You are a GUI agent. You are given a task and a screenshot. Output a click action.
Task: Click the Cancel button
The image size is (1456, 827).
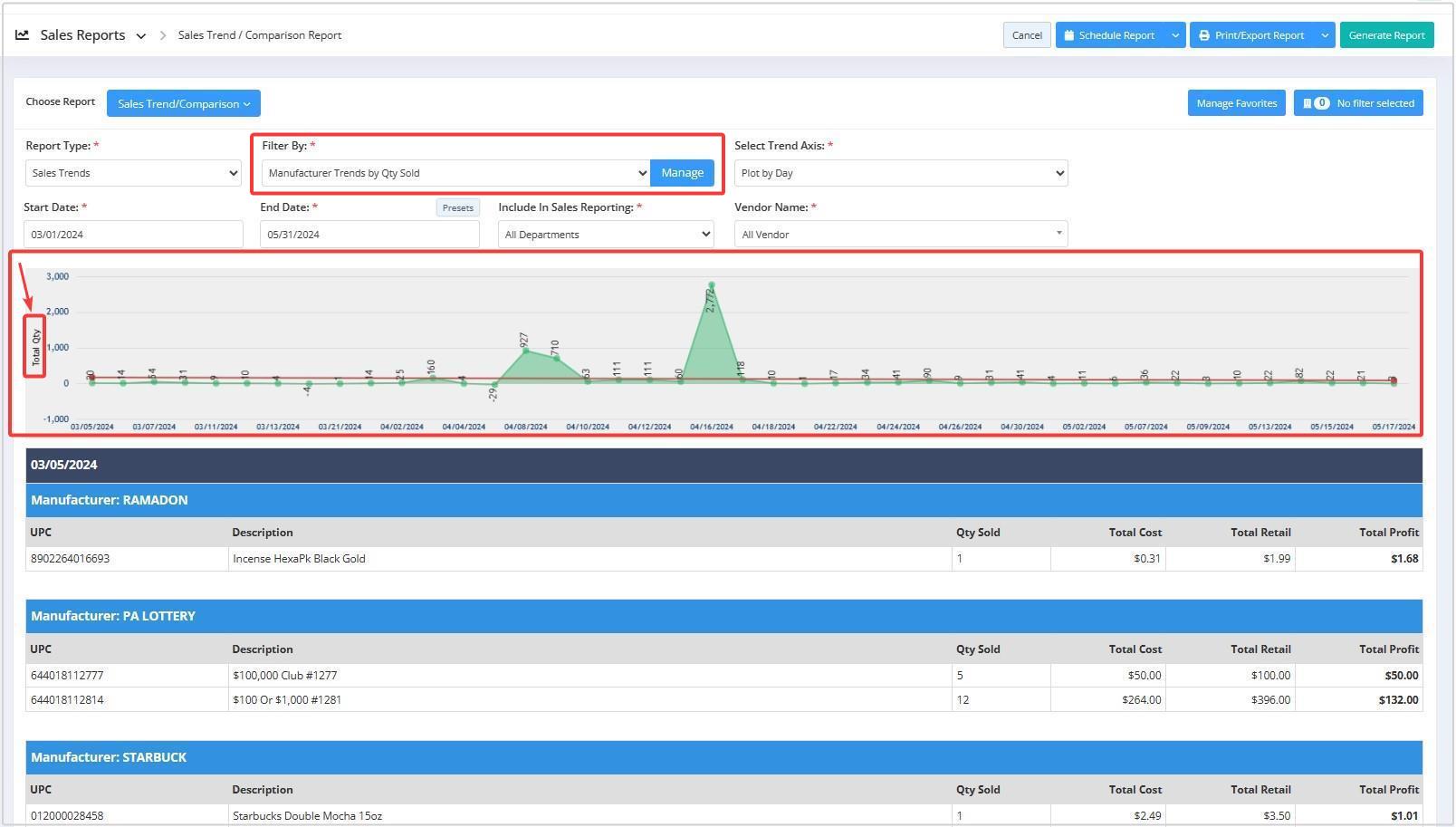(x=1027, y=35)
